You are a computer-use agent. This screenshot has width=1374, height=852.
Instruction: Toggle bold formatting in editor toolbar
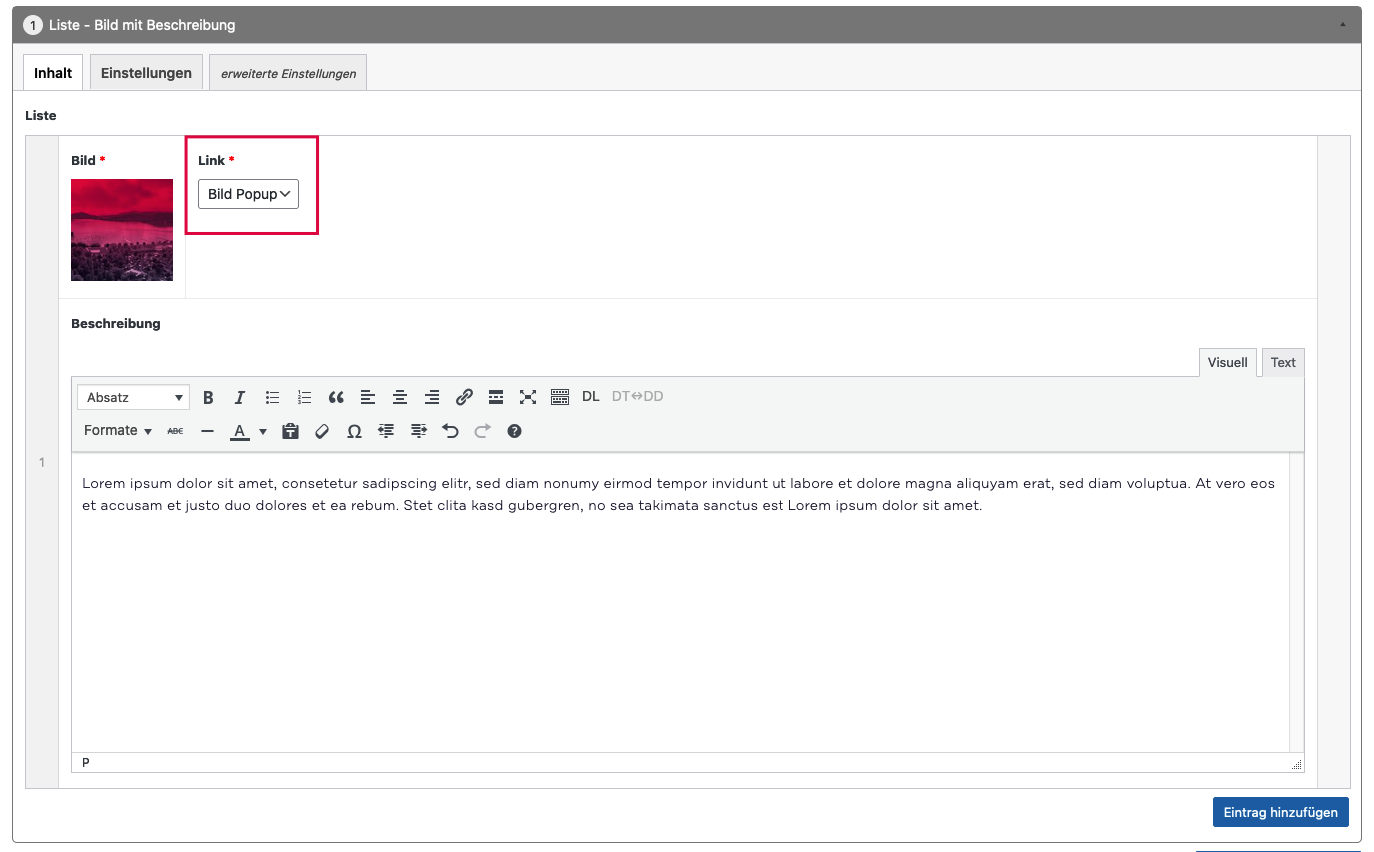[x=208, y=397]
